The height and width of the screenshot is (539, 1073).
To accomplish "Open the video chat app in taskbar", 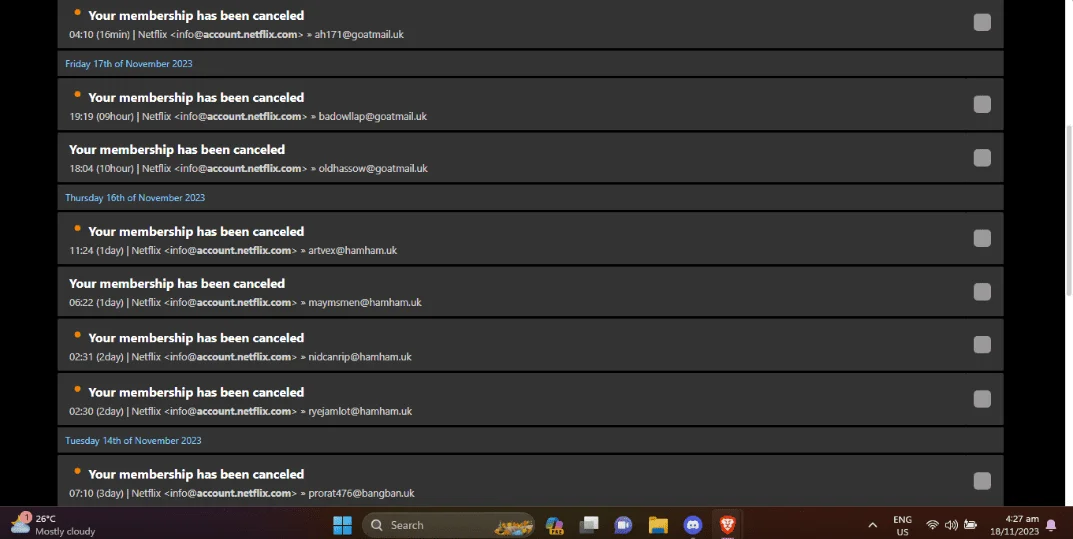I will tap(623, 525).
